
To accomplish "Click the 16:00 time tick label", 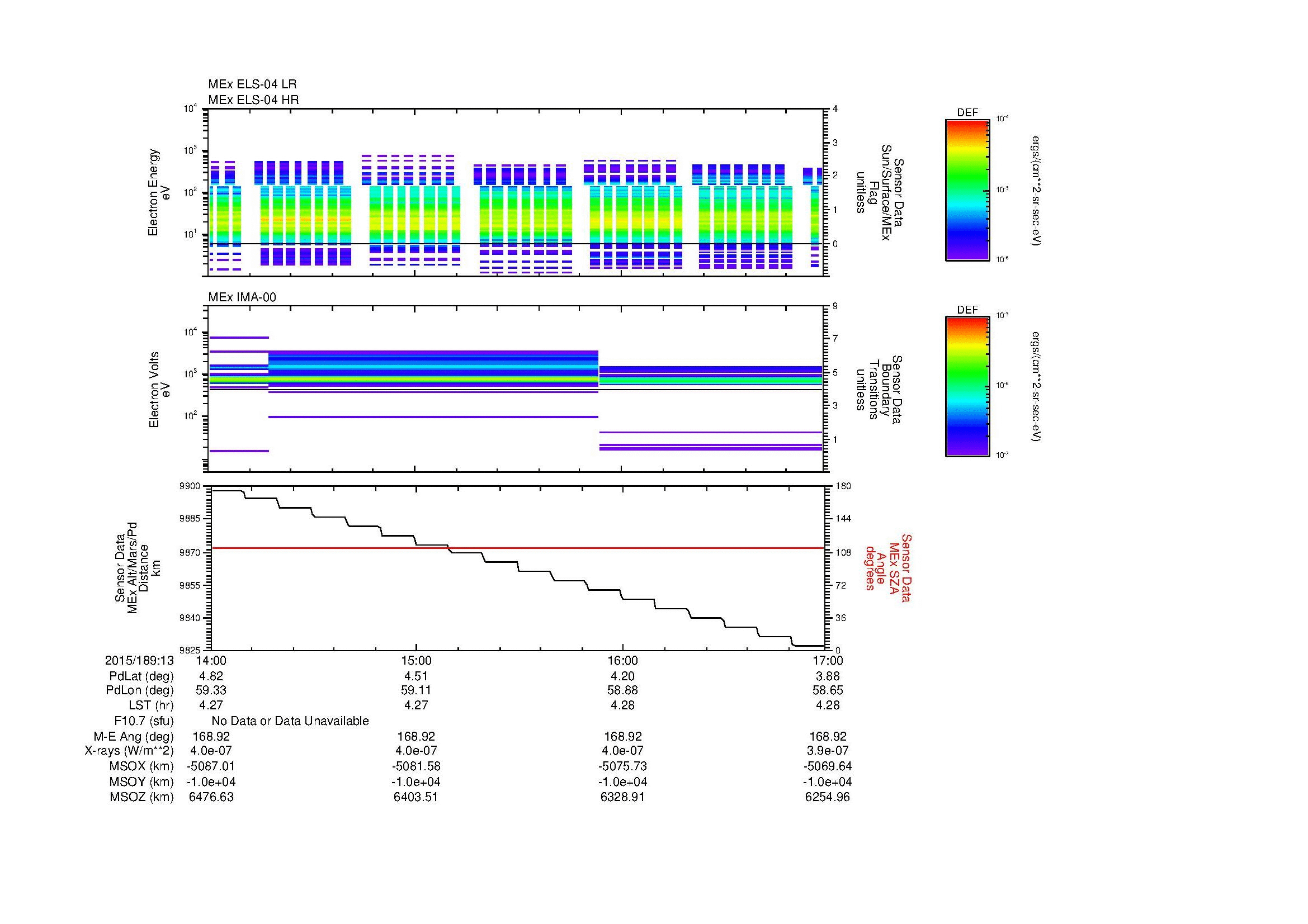I will click(622, 660).
